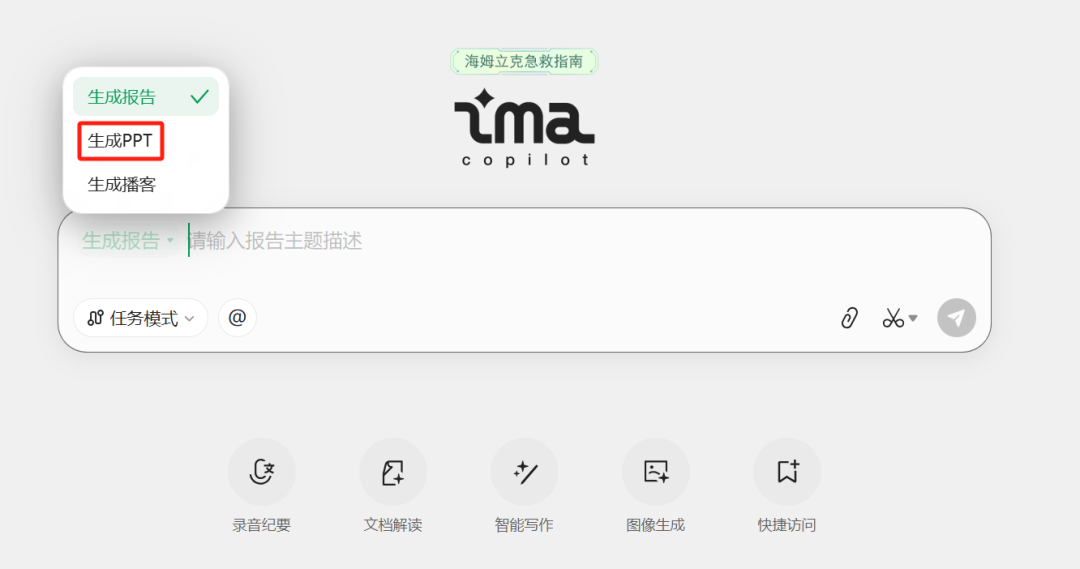This screenshot has height=569, width=1080.
Task: Click the scissors screenshot icon
Action: point(893,318)
